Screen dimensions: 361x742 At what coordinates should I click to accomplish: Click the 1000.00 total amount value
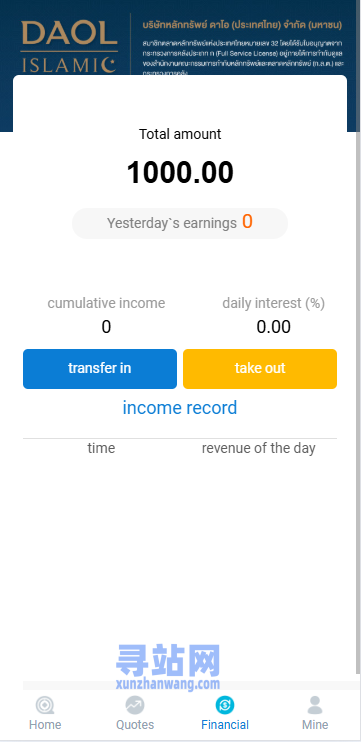[x=180, y=172]
